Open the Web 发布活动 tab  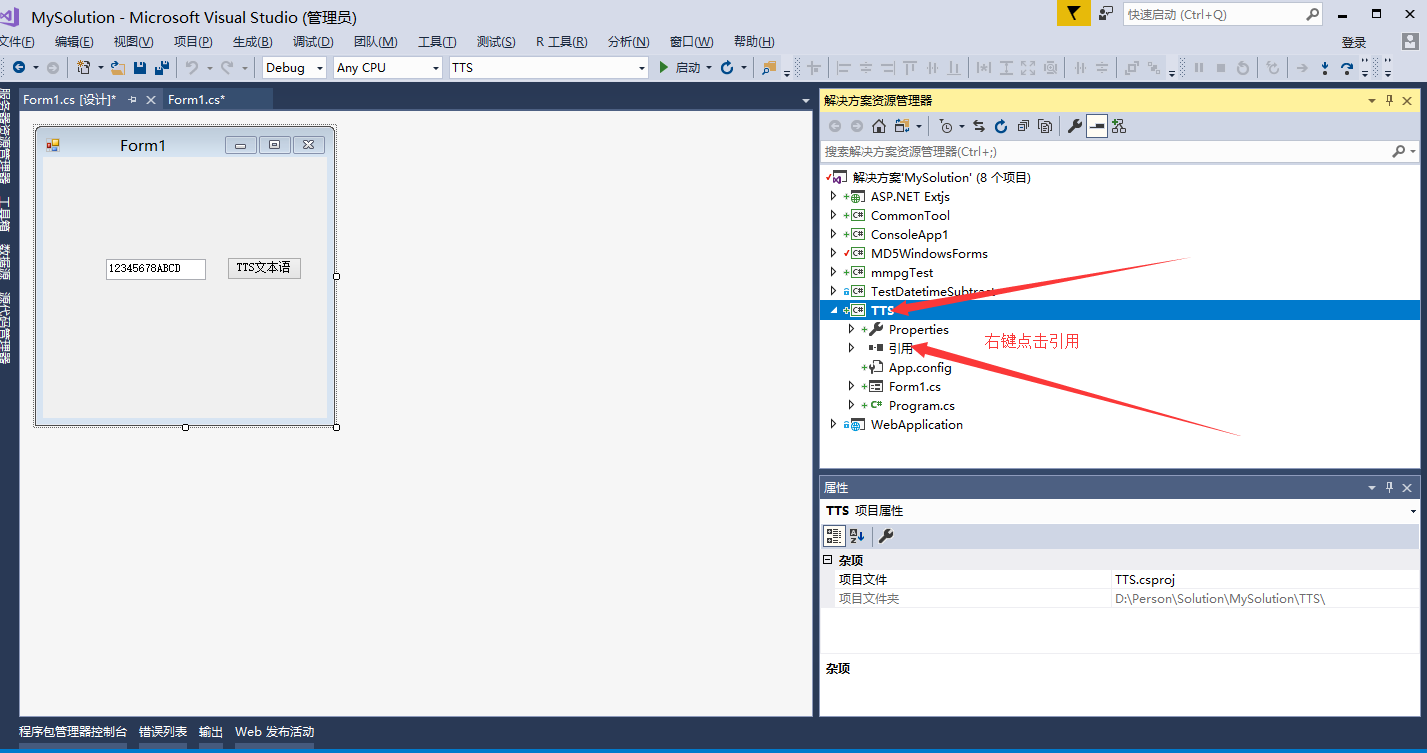tap(275, 731)
